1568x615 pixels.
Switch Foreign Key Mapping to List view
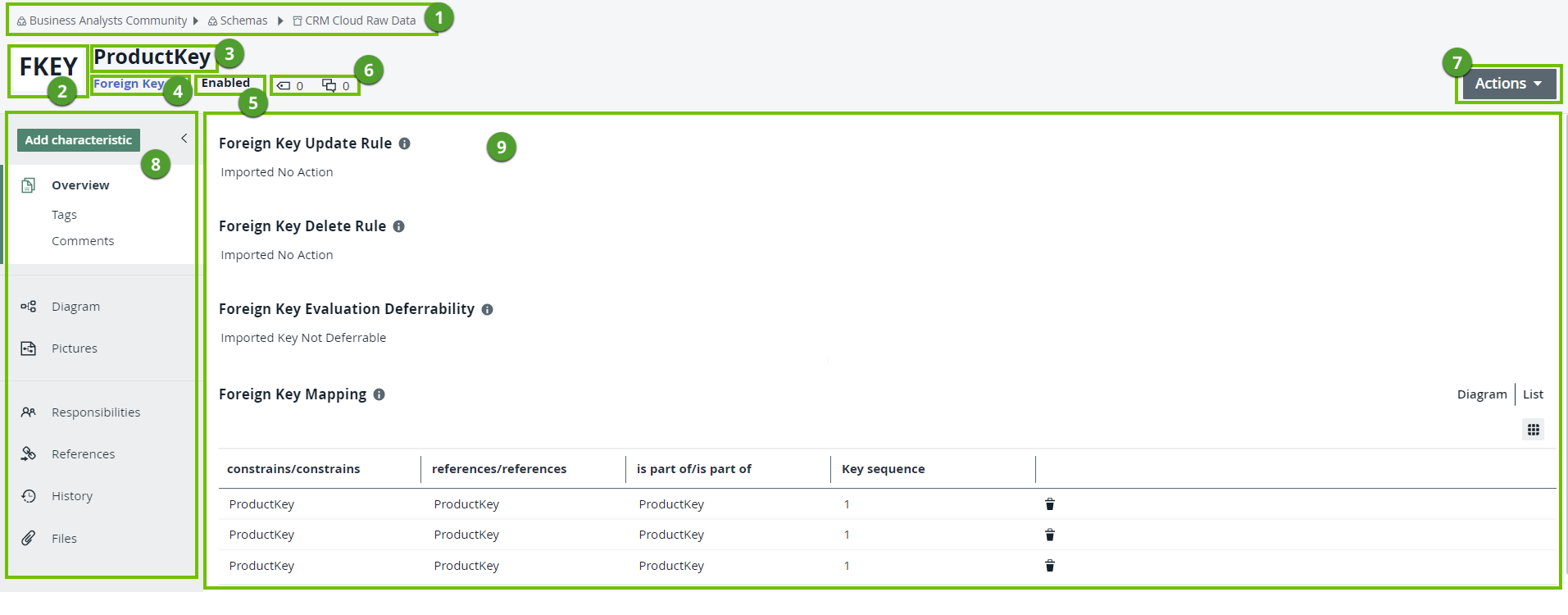click(1533, 394)
